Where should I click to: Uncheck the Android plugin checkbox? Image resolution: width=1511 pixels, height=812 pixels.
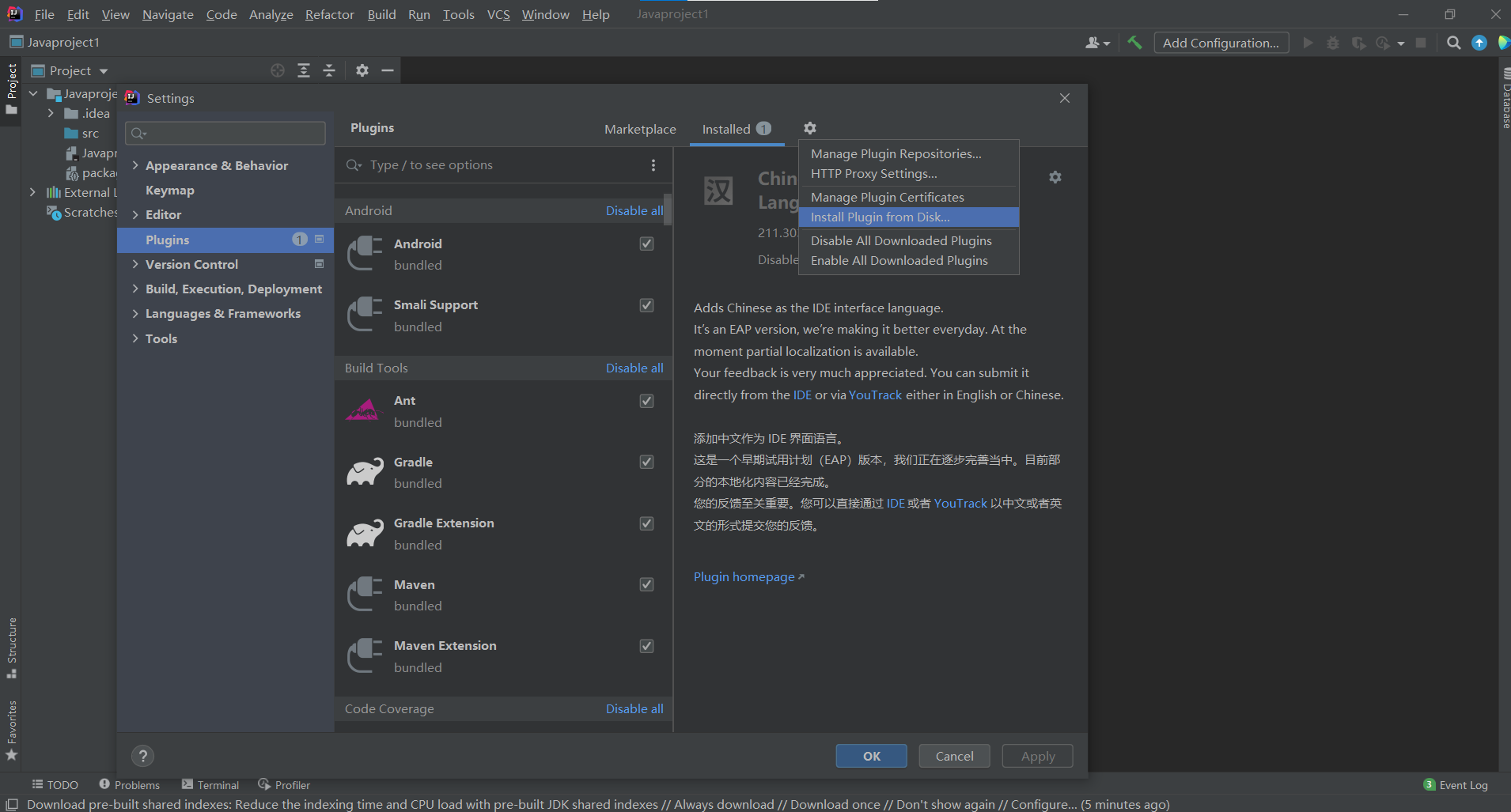pos(647,244)
